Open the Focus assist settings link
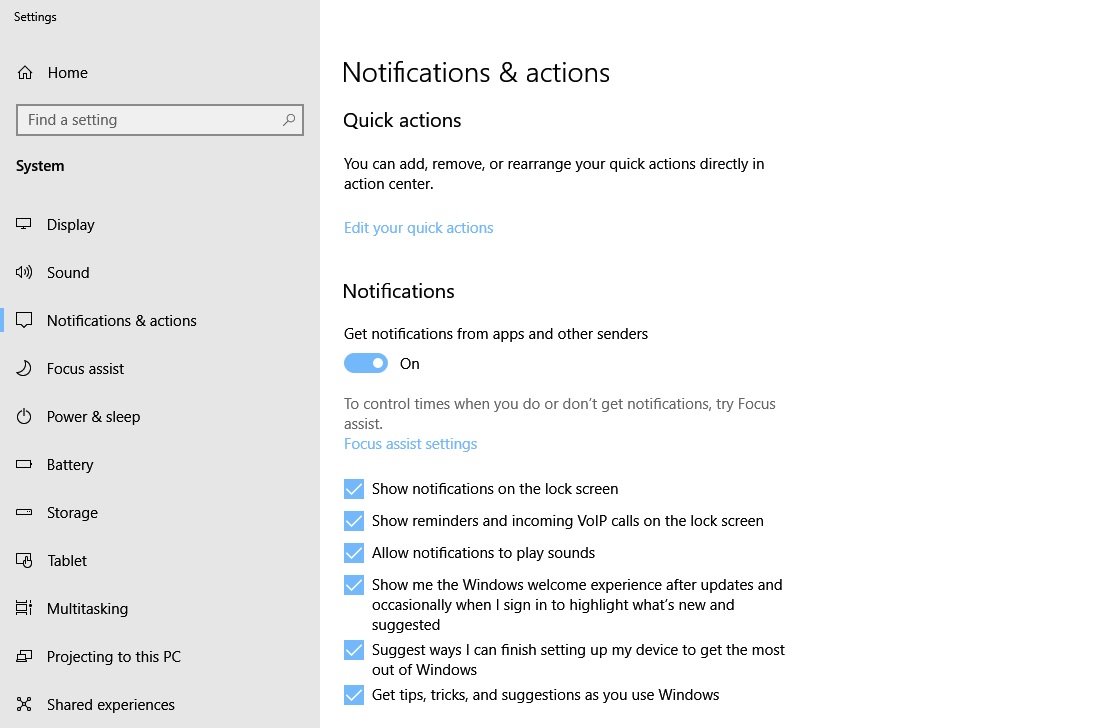Image resolution: width=1118 pixels, height=728 pixels. pos(410,444)
